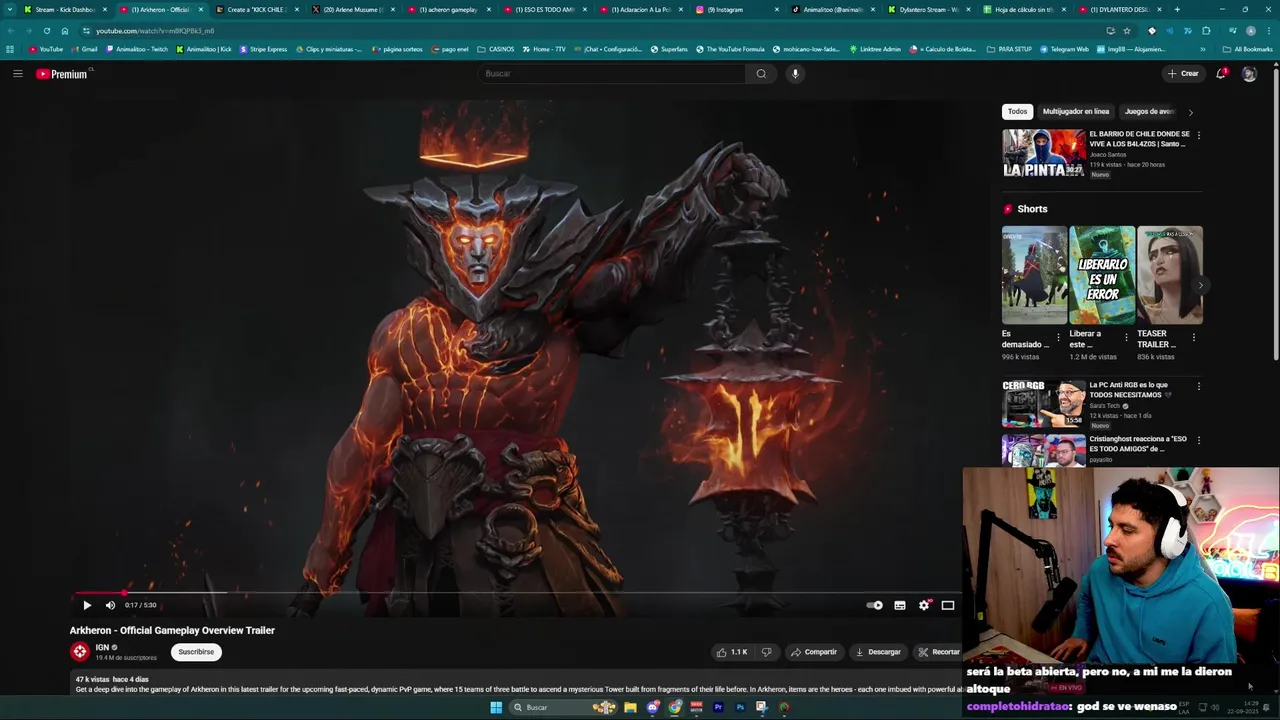Mute the video volume speaker icon
1280x720 pixels.
coord(110,605)
